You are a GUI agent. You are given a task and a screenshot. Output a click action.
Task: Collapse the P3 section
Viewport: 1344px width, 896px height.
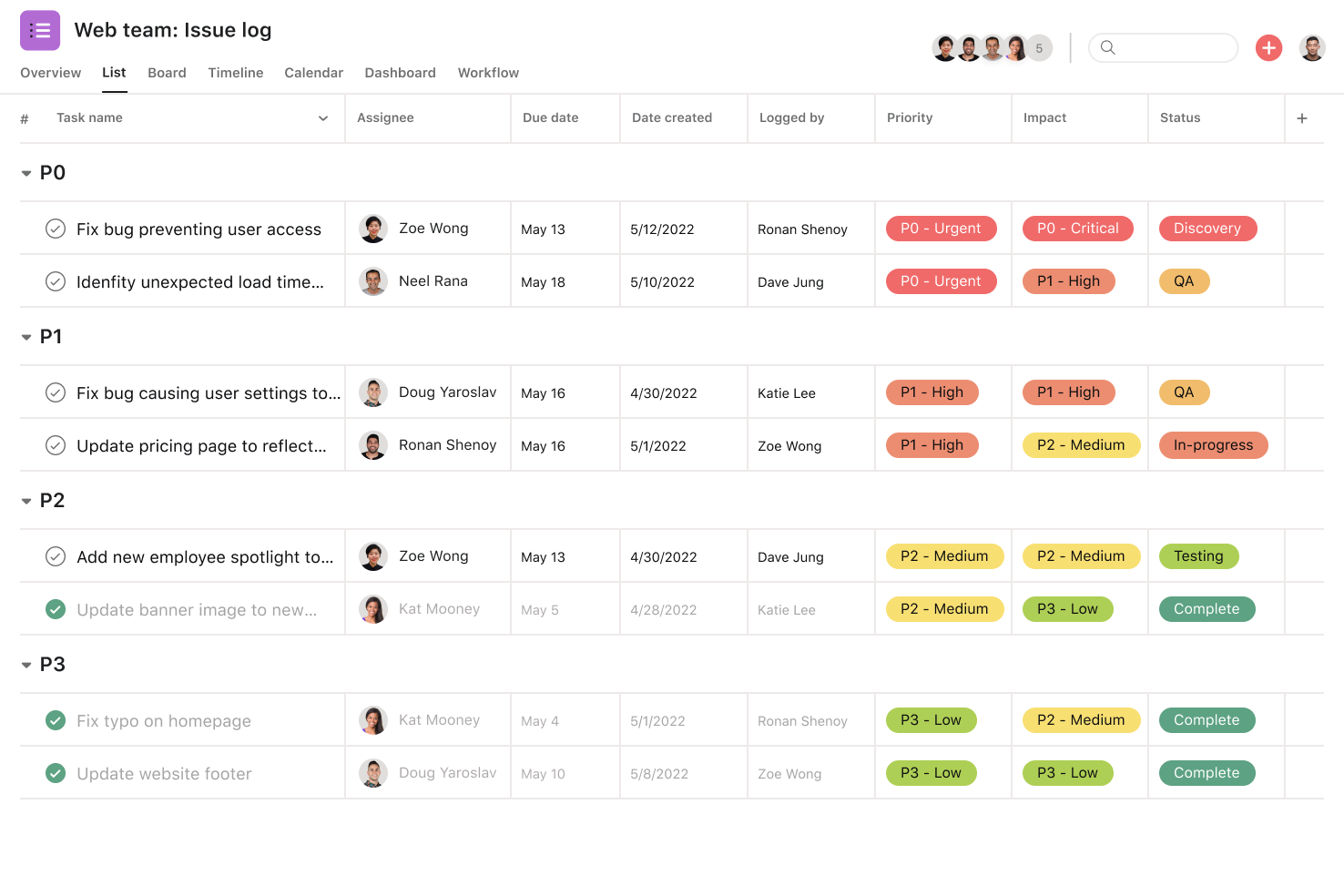click(25, 664)
